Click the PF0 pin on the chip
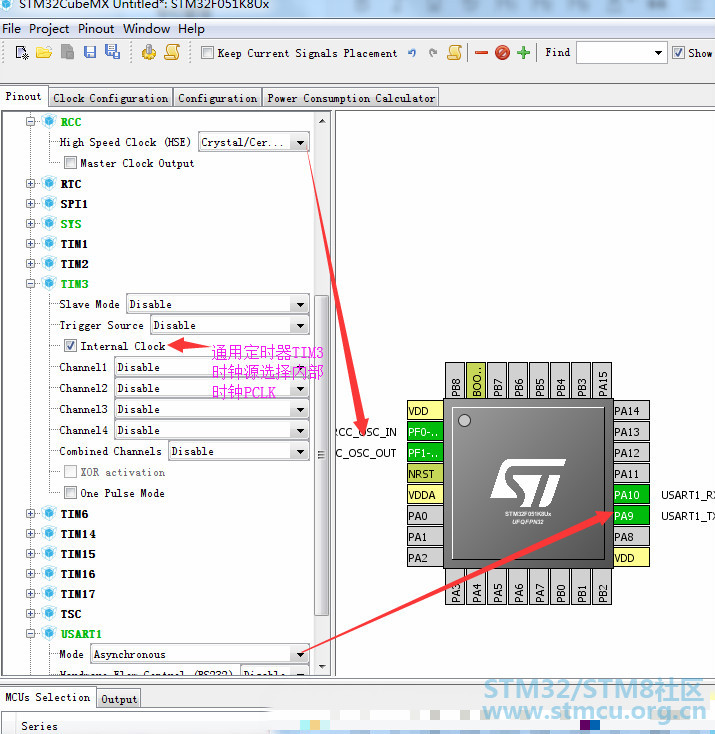This screenshot has width=715, height=734. click(425, 432)
